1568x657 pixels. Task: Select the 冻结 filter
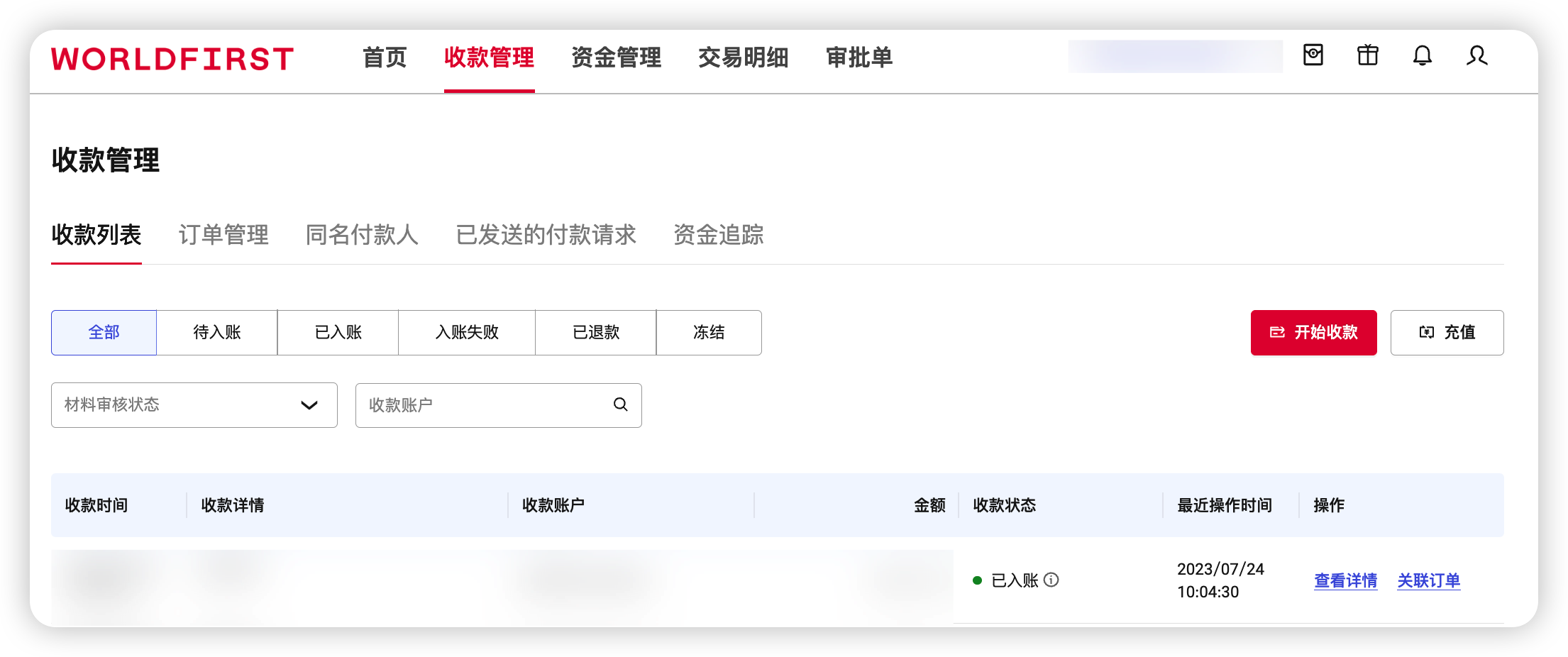(x=709, y=332)
